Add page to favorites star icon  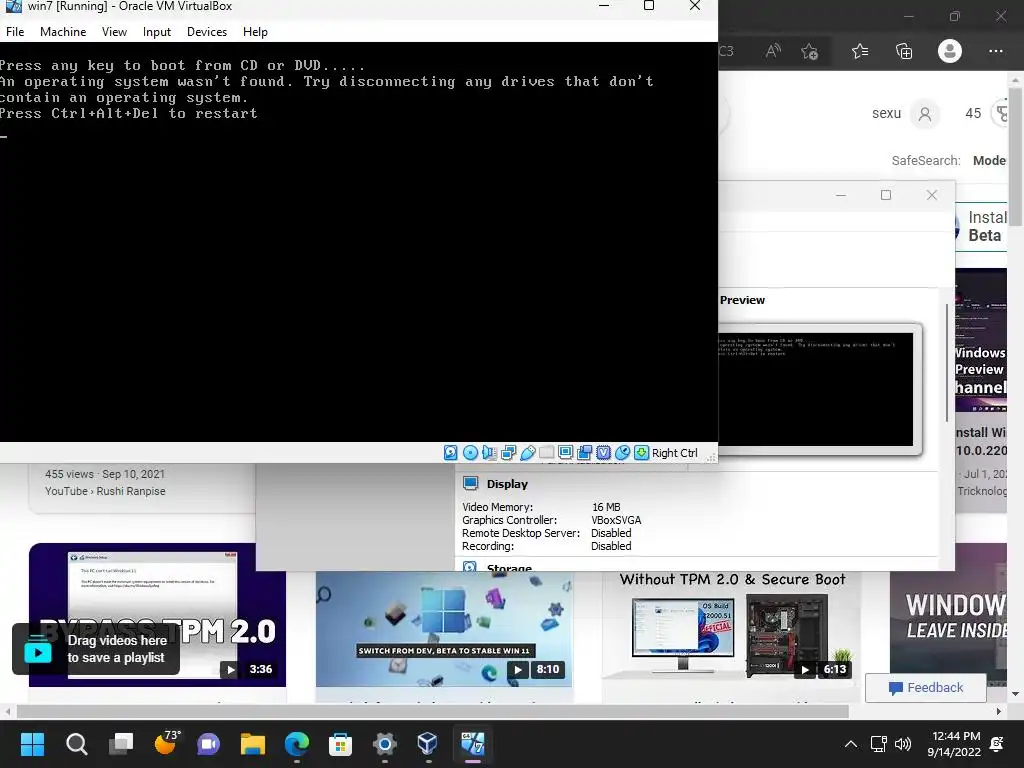pos(809,51)
